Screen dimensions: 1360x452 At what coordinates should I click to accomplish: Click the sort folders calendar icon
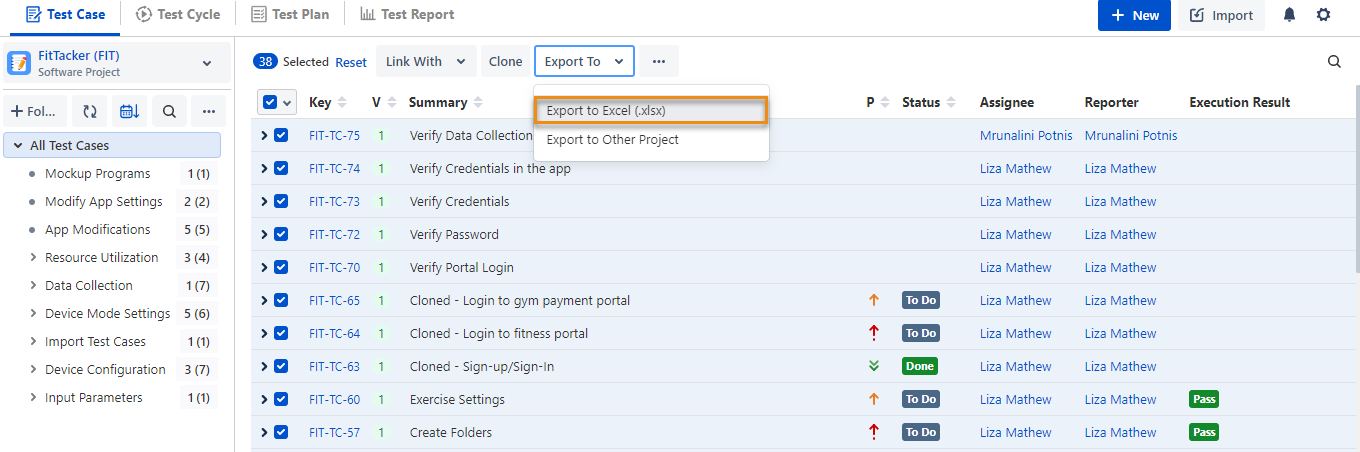click(129, 112)
